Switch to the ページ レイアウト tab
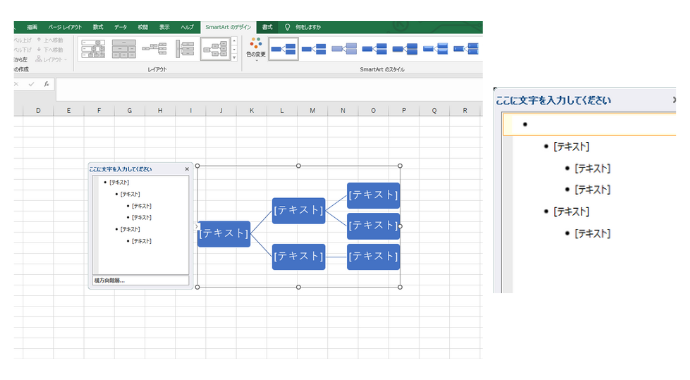The image size is (690, 380). pyautogui.click(x=65, y=27)
